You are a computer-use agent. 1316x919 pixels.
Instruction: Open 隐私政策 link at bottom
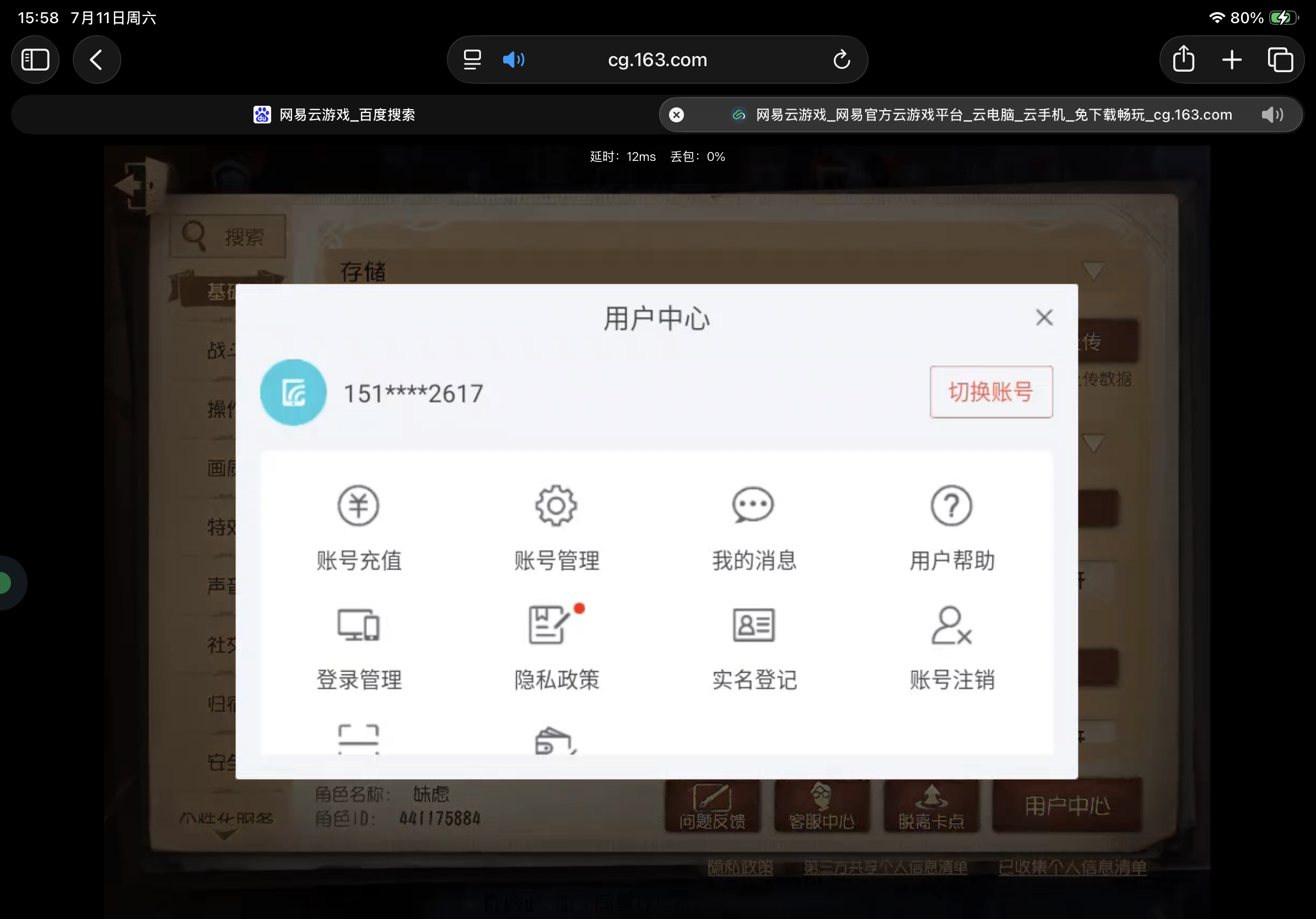pyautogui.click(x=740, y=867)
